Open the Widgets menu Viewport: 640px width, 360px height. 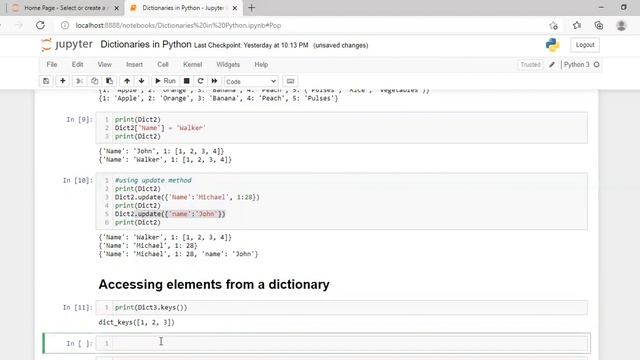(228, 64)
